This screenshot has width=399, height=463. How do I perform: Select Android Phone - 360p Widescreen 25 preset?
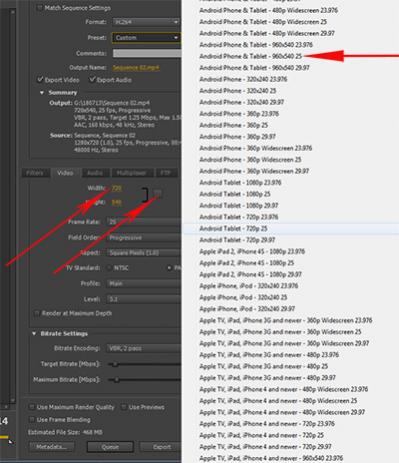[250, 160]
